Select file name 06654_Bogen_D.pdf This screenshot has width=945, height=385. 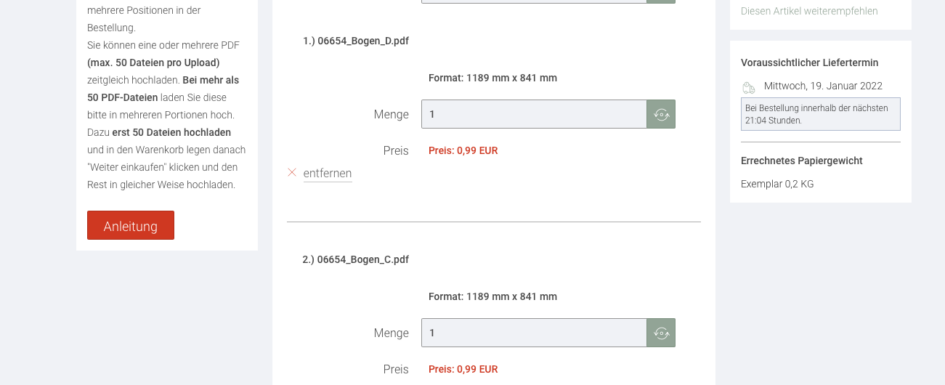coord(356,41)
